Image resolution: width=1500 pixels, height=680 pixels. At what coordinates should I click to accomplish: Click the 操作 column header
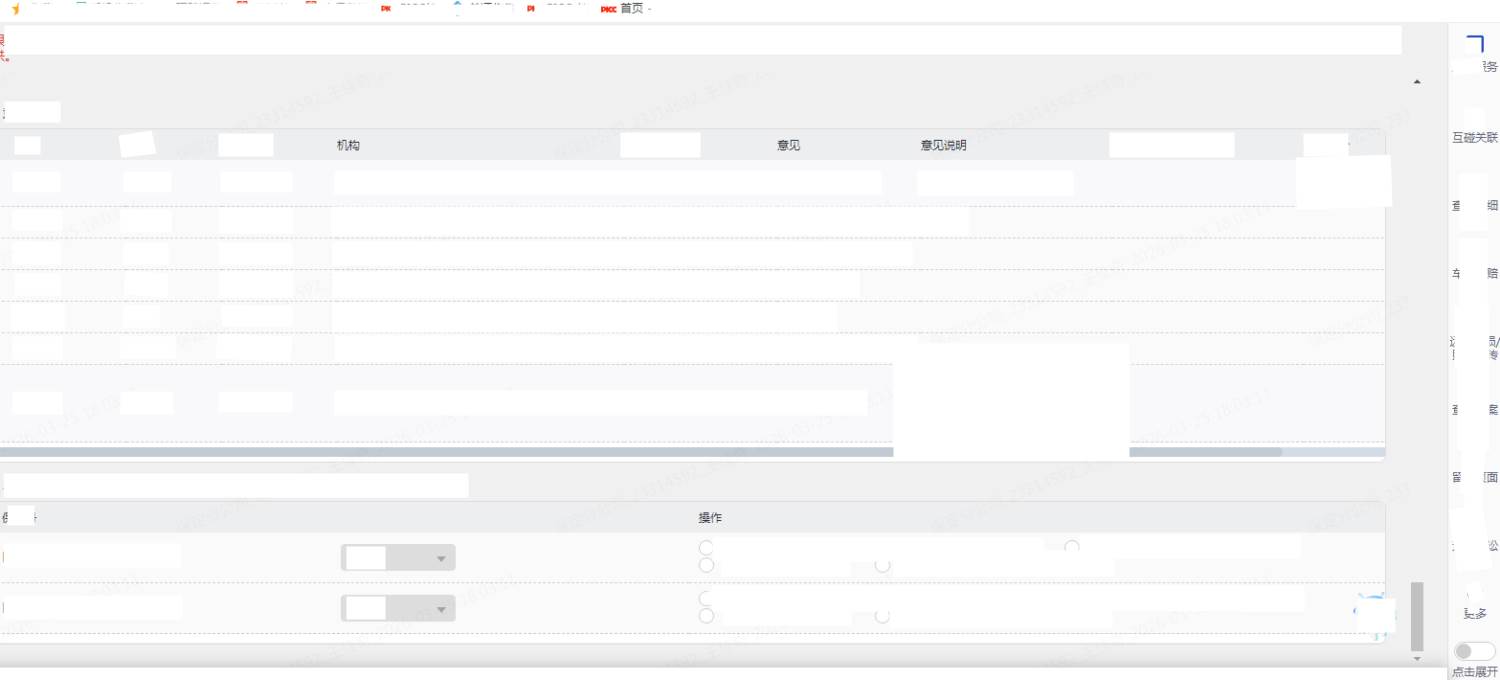coord(710,518)
